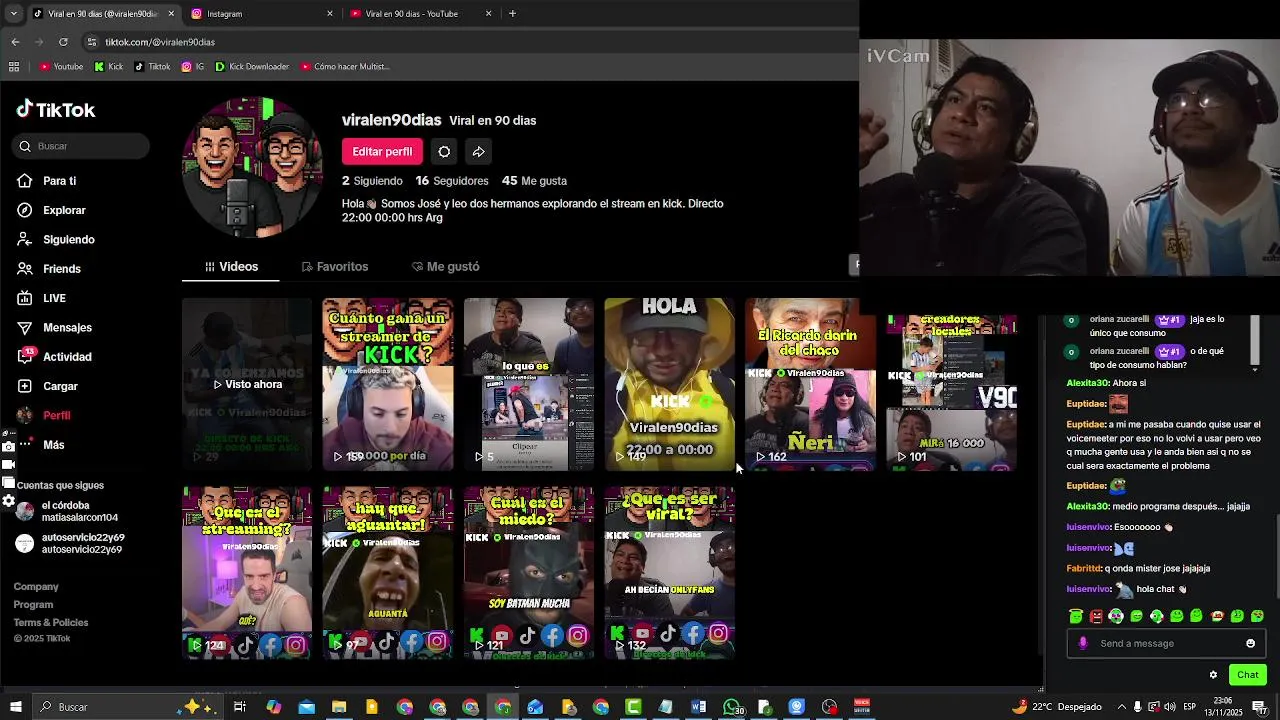This screenshot has height=720, width=1280.
Task: Click the green Chat send button
Action: [x=1248, y=675]
